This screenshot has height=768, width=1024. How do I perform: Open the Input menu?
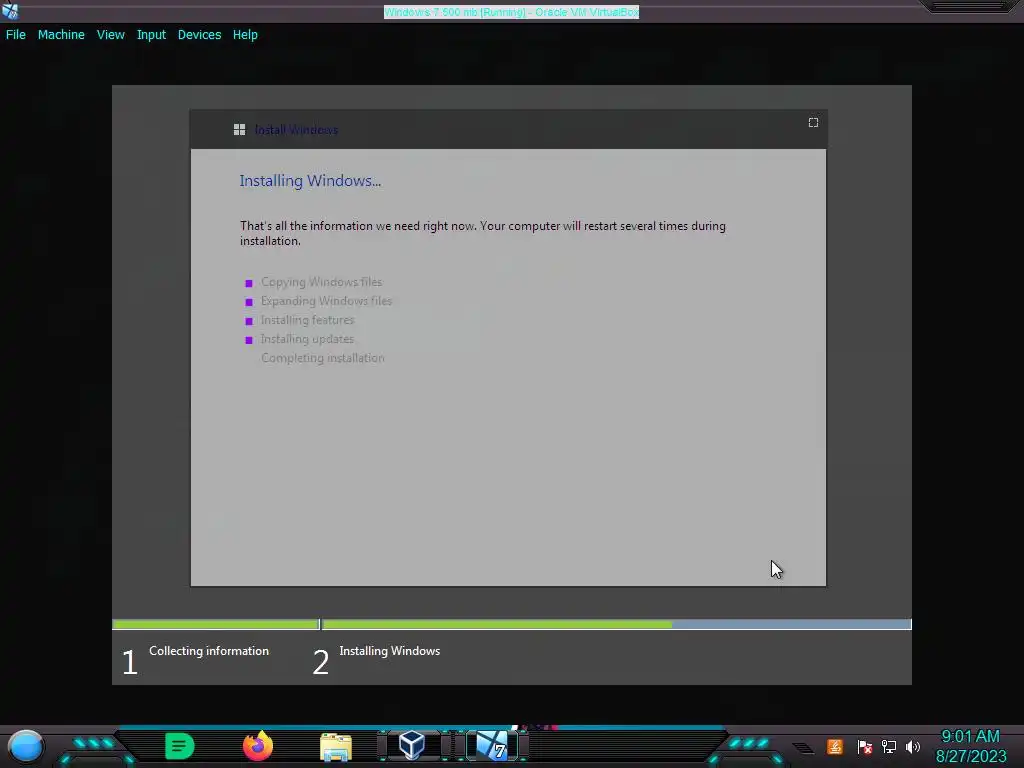tap(151, 35)
